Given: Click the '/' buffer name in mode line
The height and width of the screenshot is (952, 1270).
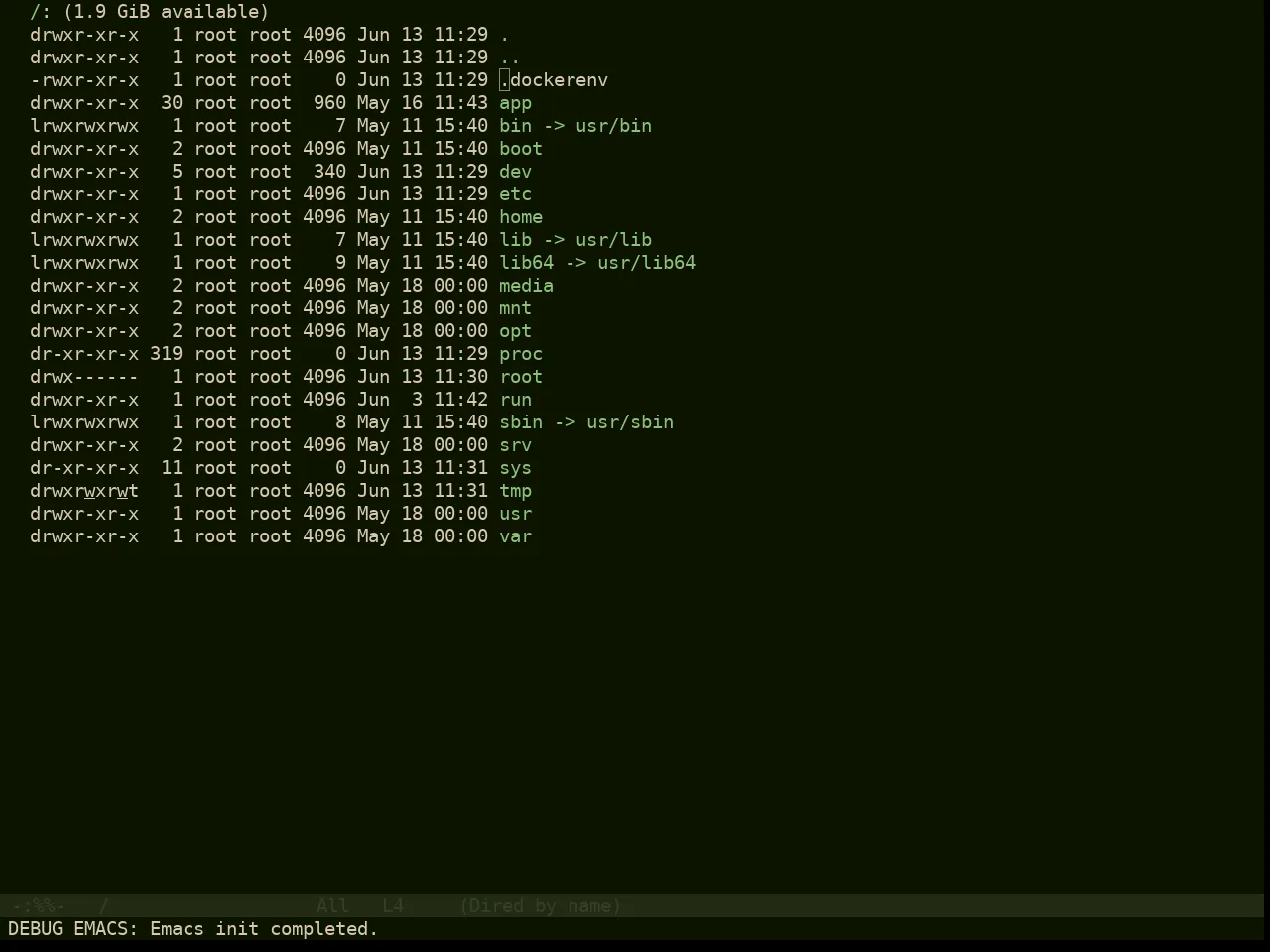Looking at the screenshot, I should [103, 906].
